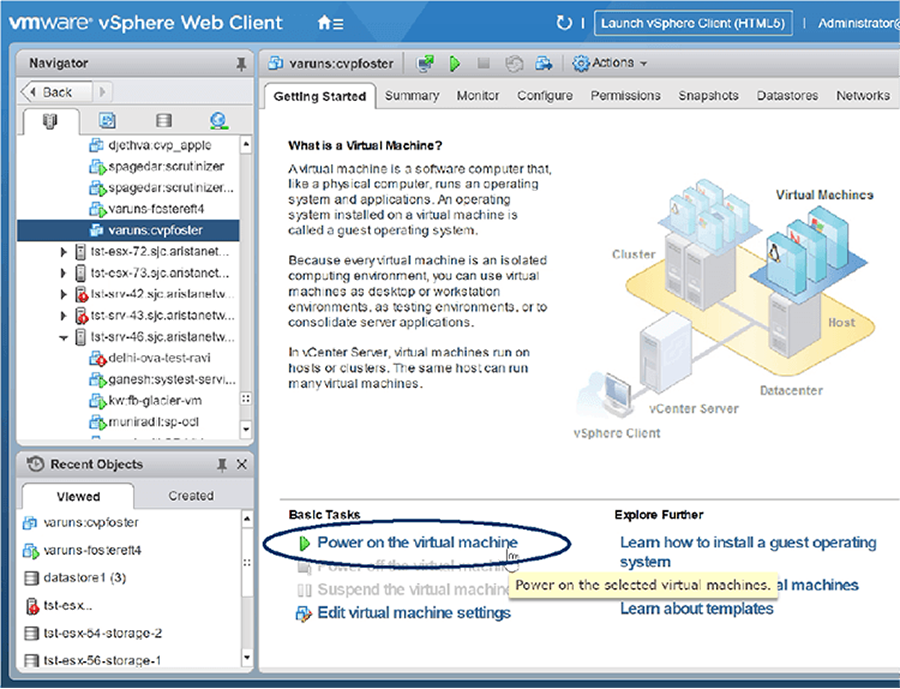
Task: Open datastore1 (3) in Recent Objects
Action: pos(84,578)
